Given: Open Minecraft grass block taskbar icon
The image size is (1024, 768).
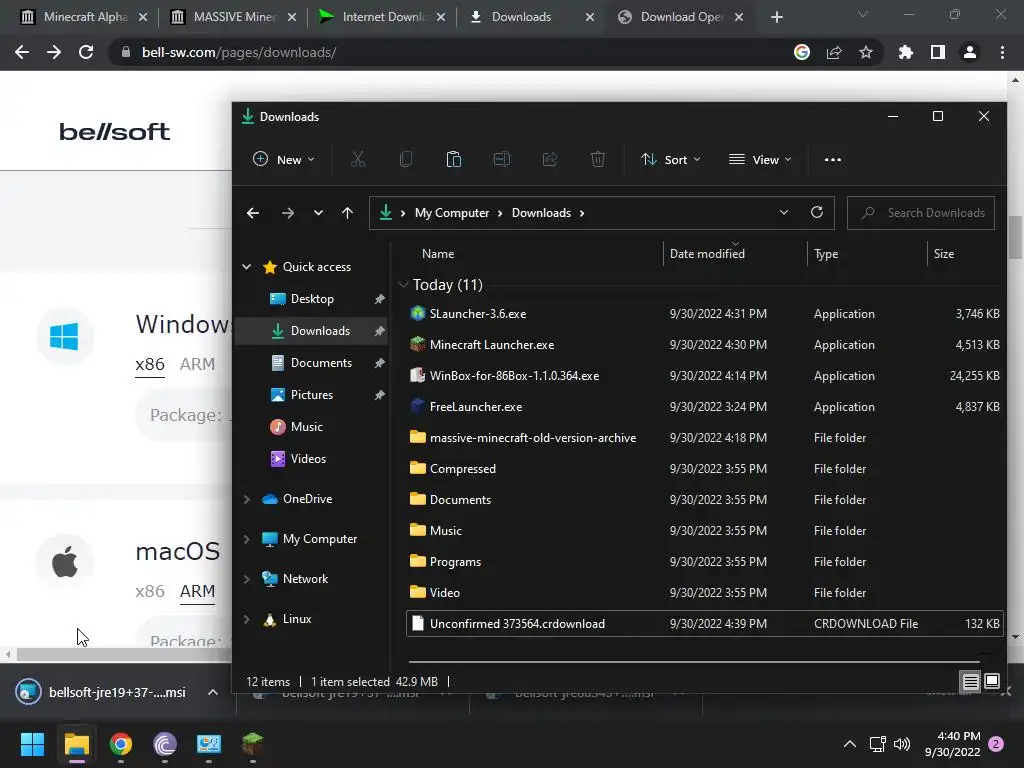Looking at the screenshot, I should (x=253, y=744).
